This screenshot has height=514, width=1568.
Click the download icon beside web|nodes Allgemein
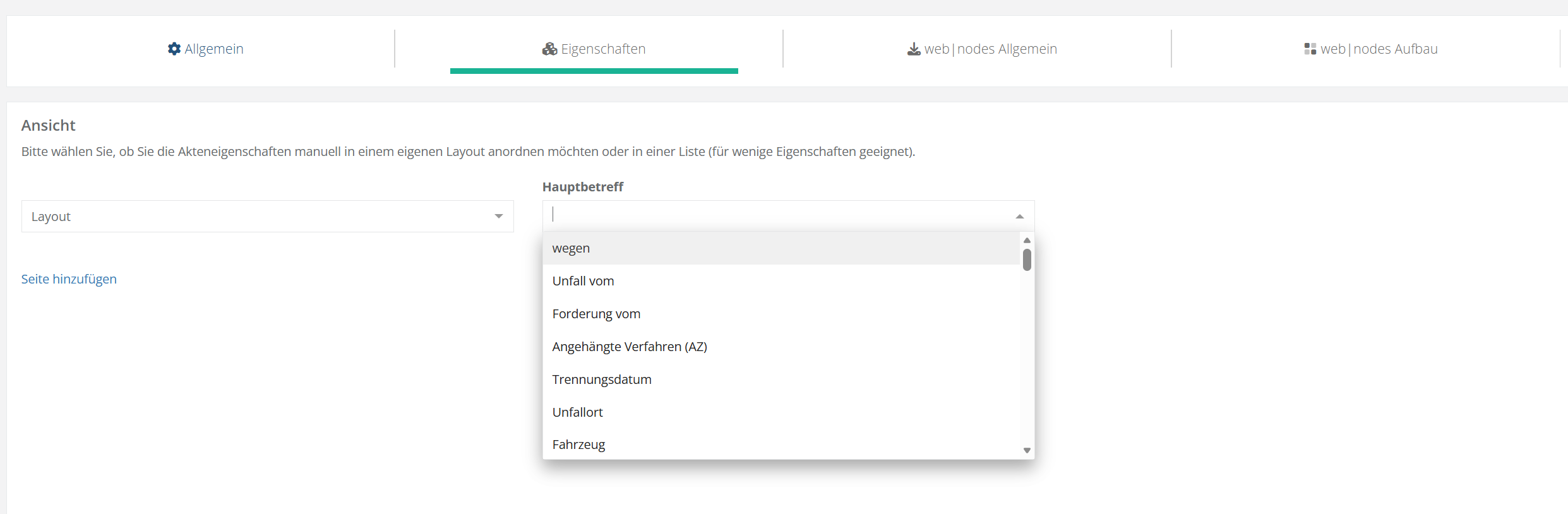[914, 49]
